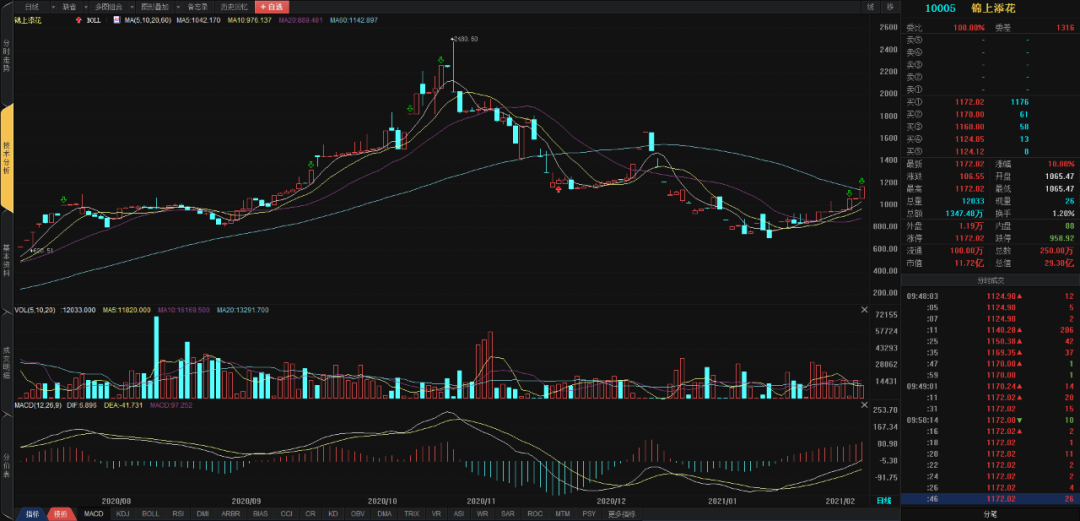Select the 技术分析 side tab
This screenshot has width=1080, height=521.
tap(6, 159)
